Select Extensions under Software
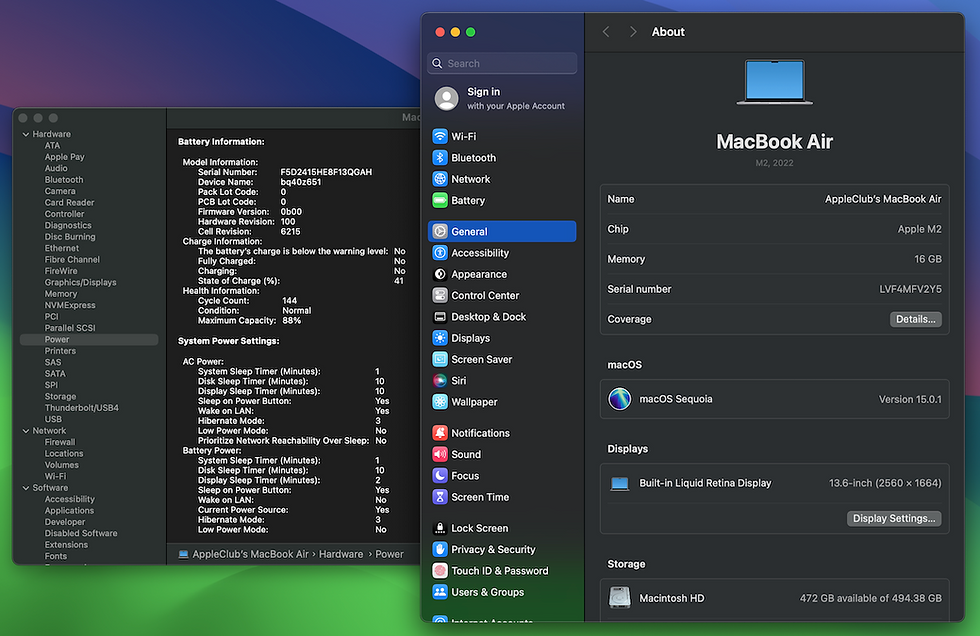 [x=66, y=545]
